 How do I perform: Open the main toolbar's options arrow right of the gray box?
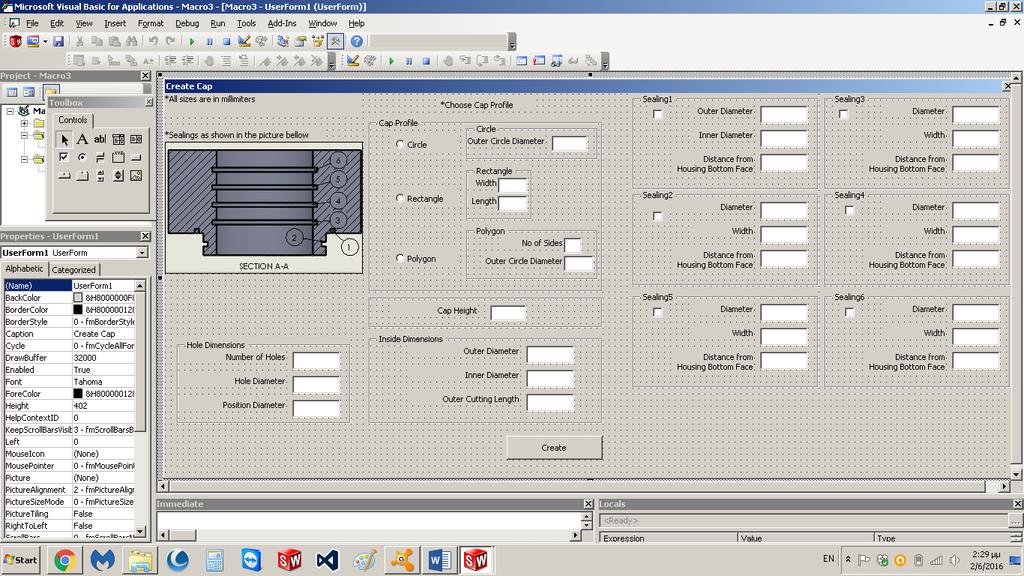[512, 43]
